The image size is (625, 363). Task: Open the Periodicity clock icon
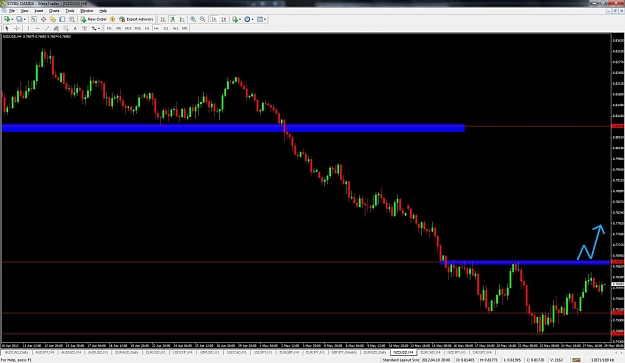247,19
